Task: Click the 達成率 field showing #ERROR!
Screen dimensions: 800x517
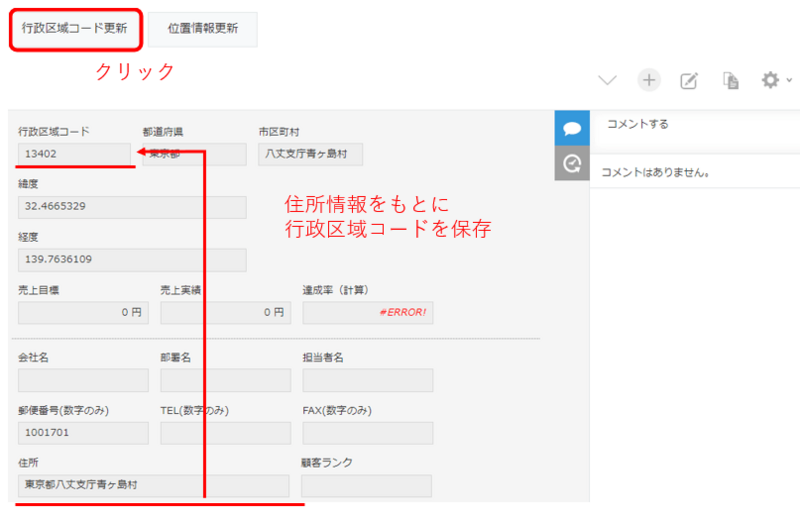Action: 367,313
